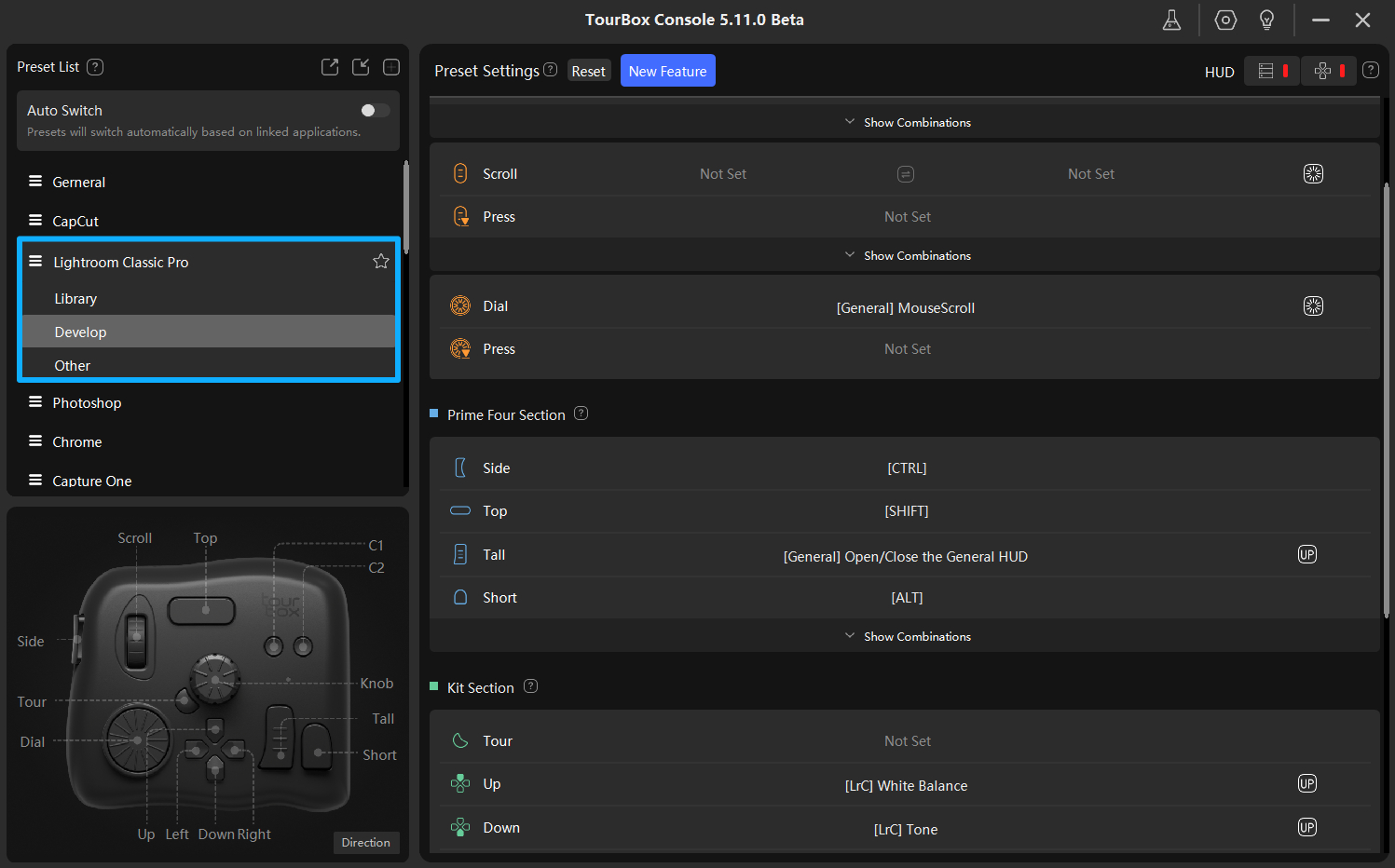Select the Library sub-preset

click(75, 299)
